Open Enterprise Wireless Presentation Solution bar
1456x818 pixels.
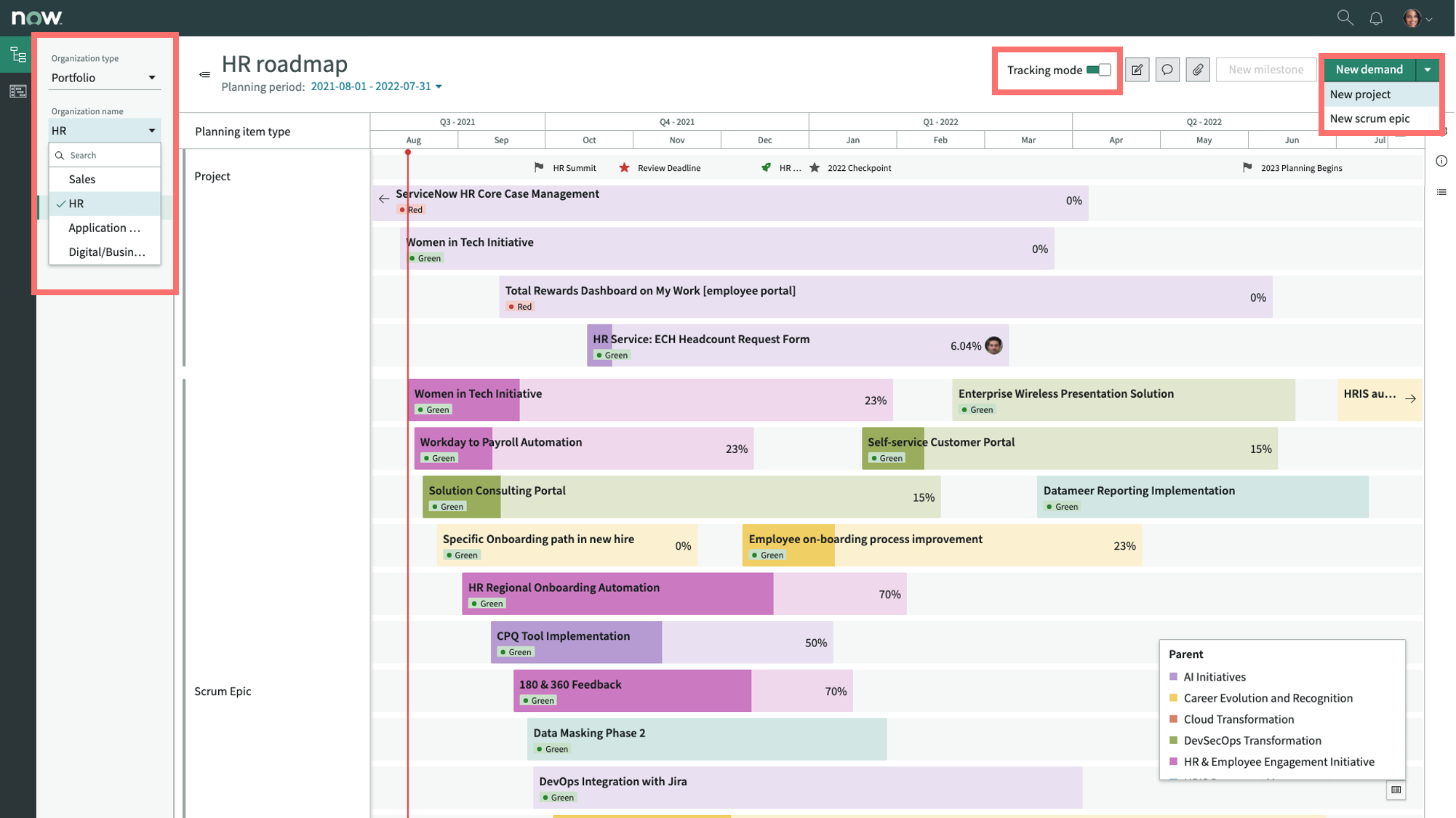tap(1124, 400)
